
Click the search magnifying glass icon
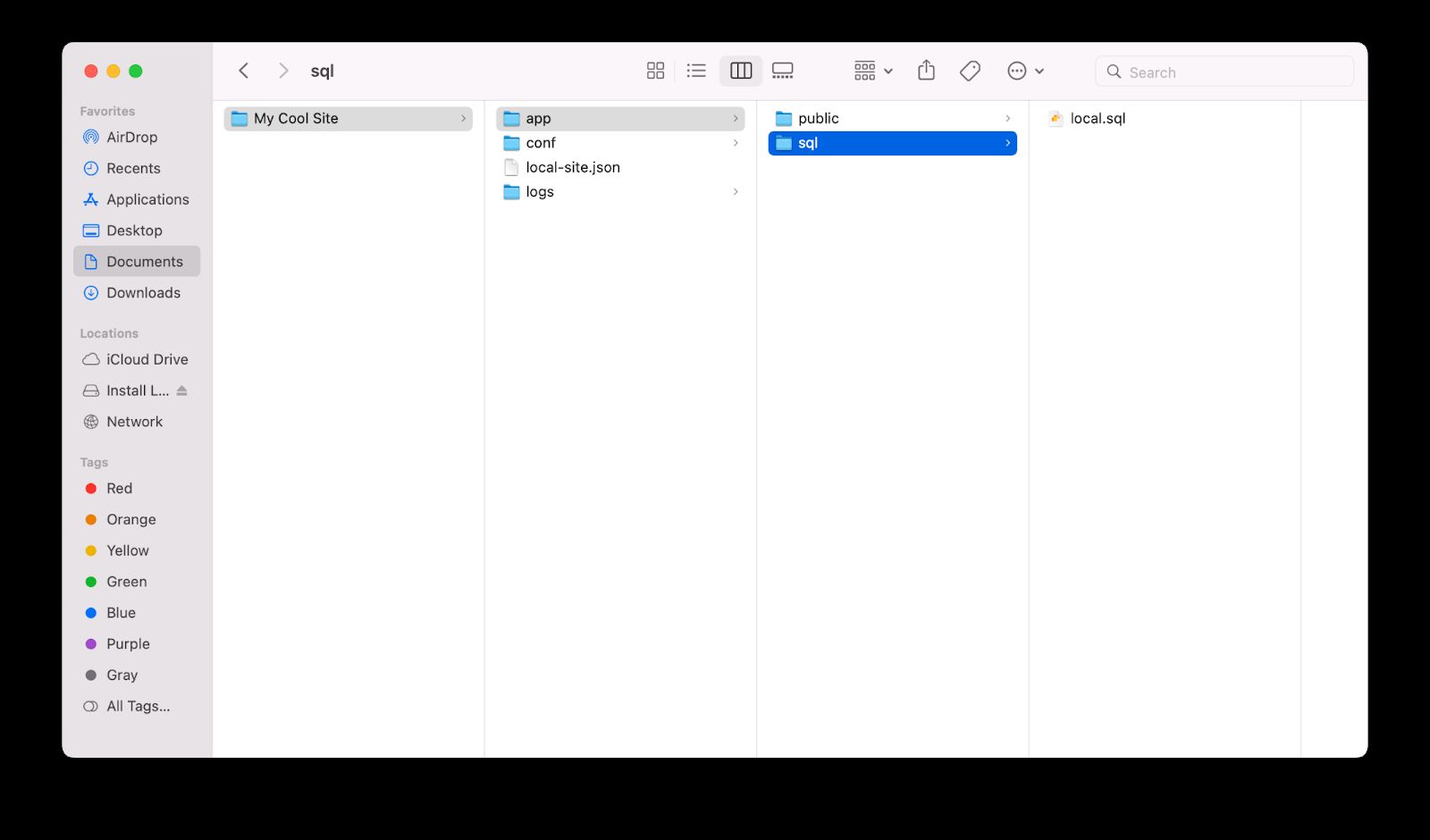coord(1114,71)
